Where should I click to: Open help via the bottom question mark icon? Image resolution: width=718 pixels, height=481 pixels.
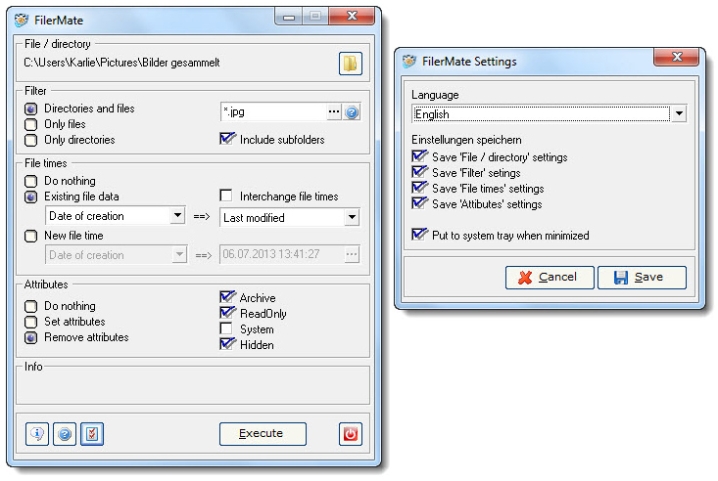pos(64,434)
